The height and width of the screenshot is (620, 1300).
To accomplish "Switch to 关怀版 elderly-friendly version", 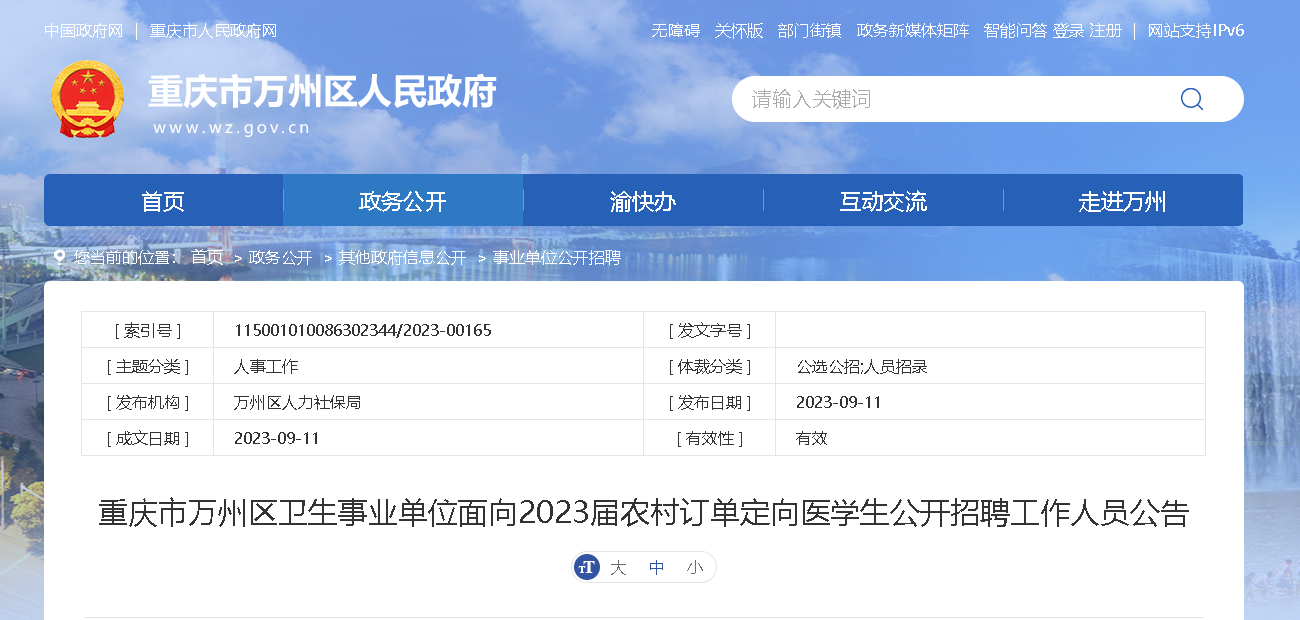I will [738, 31].
